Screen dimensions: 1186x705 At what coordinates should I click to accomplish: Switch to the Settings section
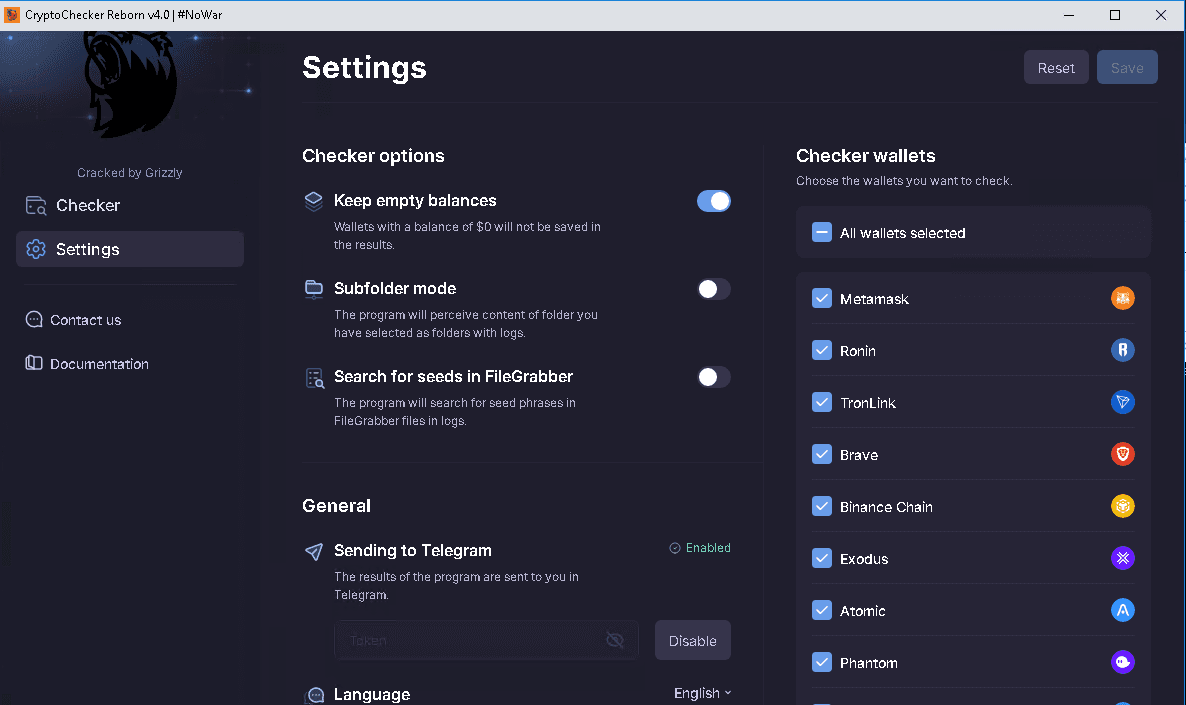(x=87, y=249)
